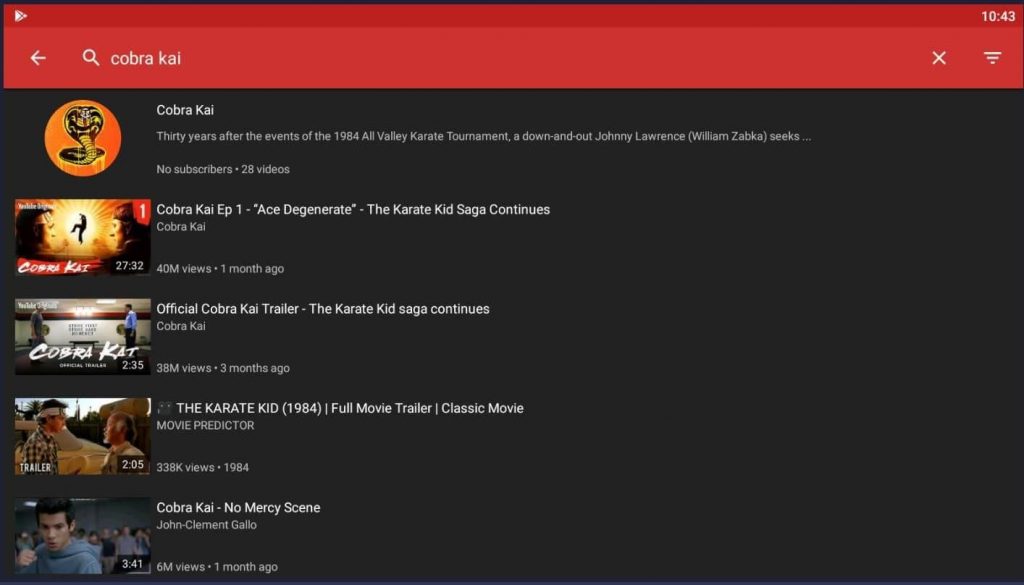Open the Cobra Kai channel title

[x=185, y=110]
